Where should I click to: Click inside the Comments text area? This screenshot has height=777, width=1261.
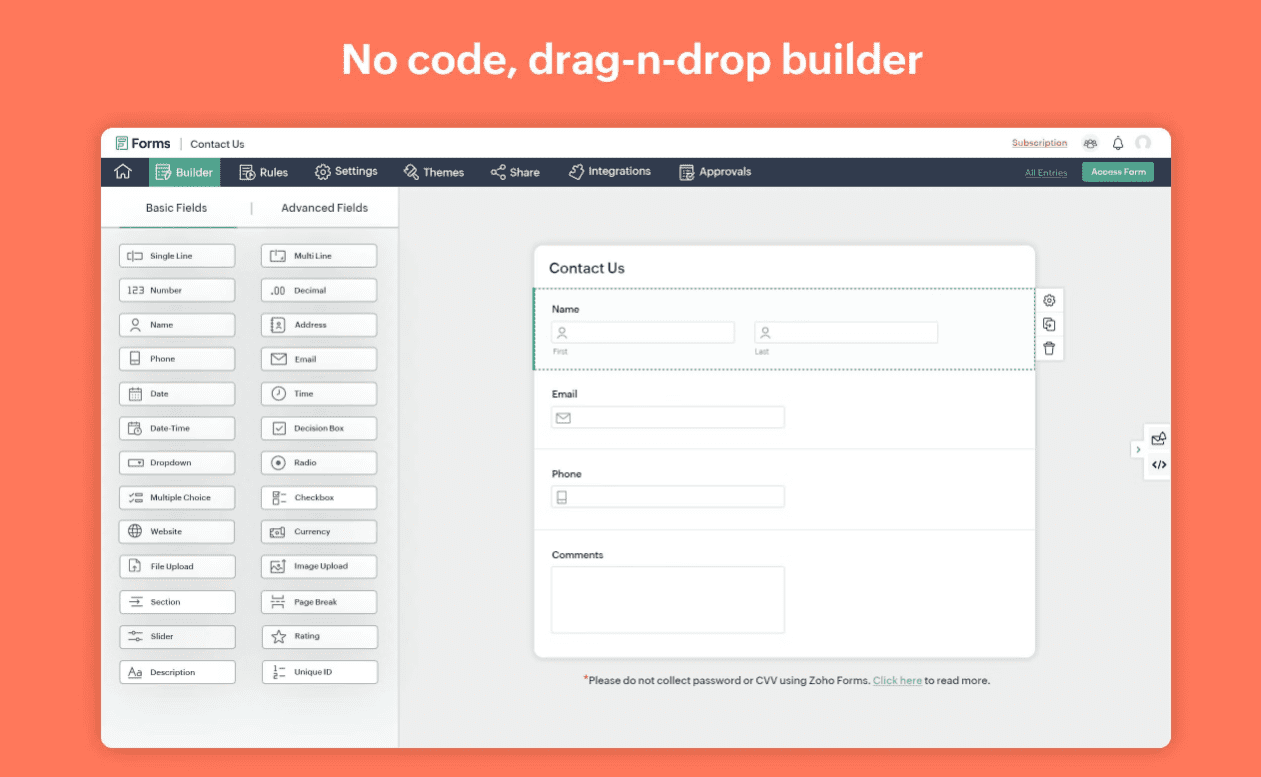[667, 600]
